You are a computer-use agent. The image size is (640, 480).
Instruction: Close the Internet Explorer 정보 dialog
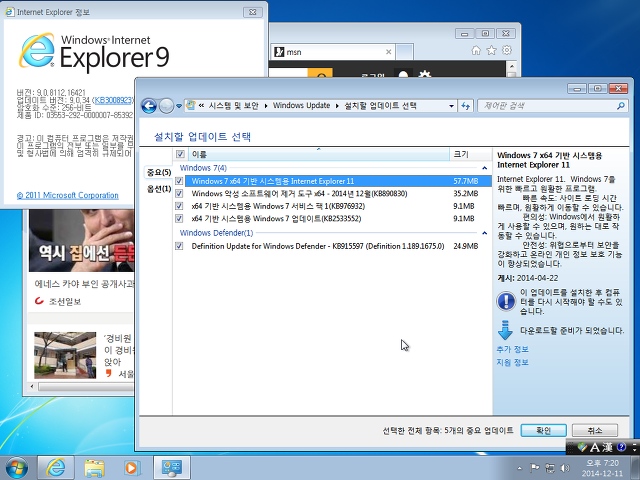(253, 12)
